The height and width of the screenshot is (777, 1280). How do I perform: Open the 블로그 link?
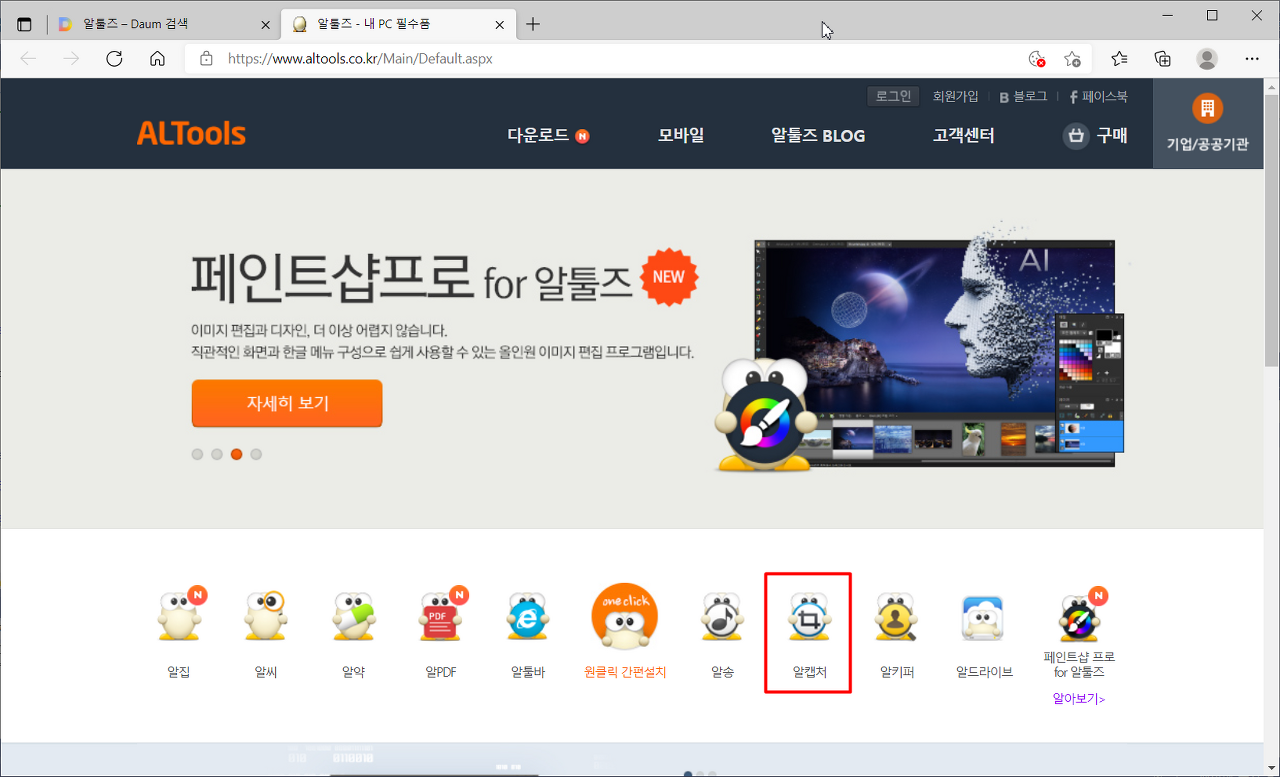[1023, 96]
